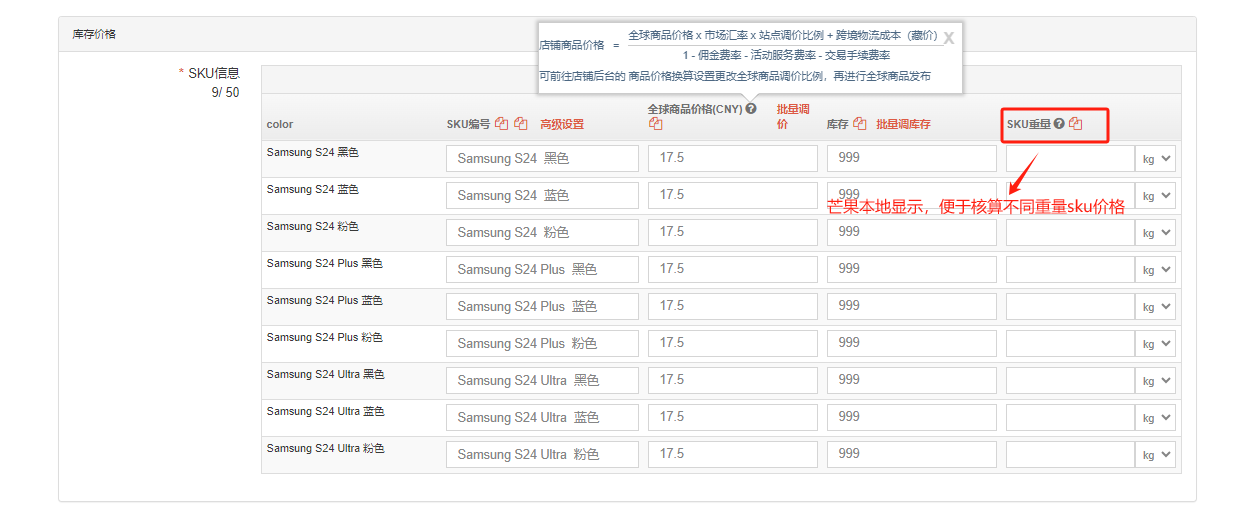The height and width of the screenshot is (506, 1239).
Task: Click 批量调价 batch price link
Action: point(793,117)
